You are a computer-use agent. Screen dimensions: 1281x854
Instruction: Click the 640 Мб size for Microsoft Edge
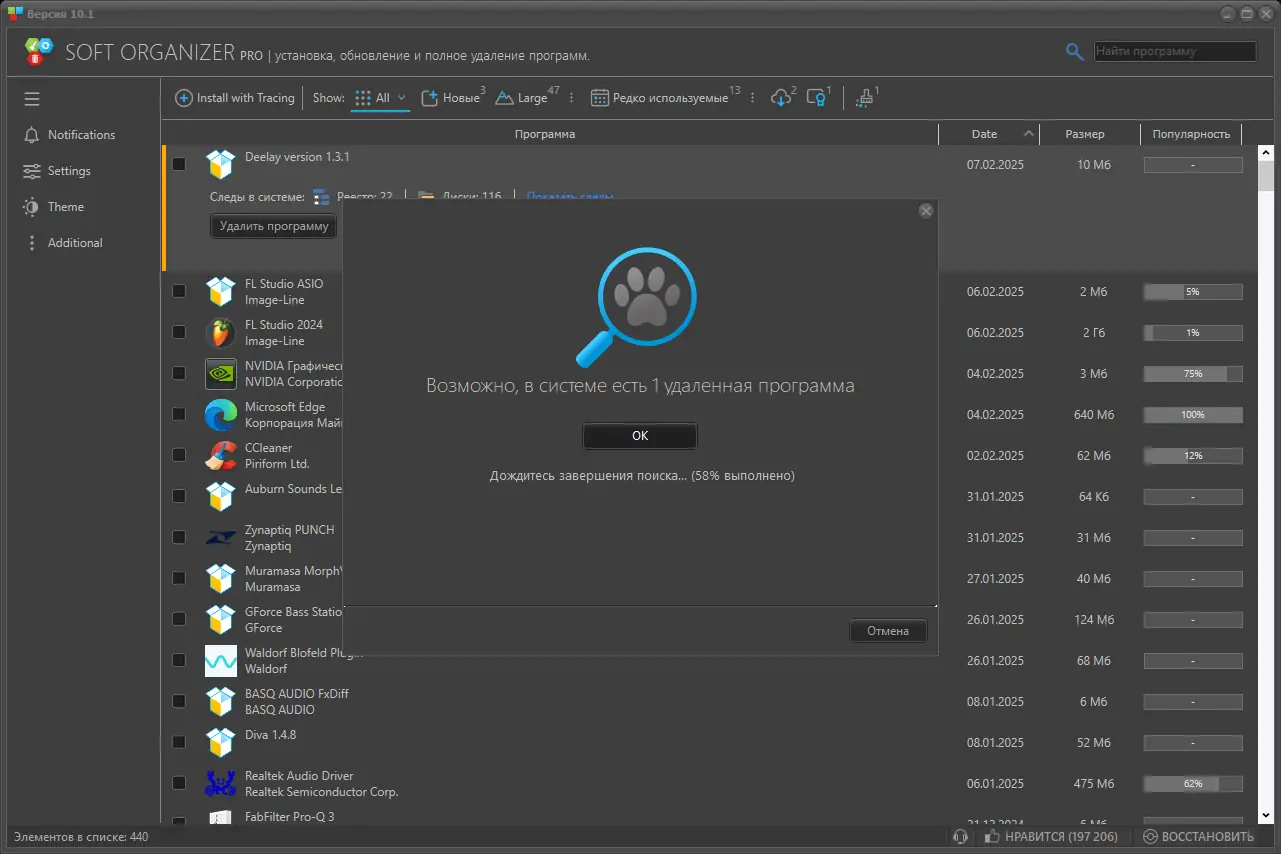point(1093,415)
